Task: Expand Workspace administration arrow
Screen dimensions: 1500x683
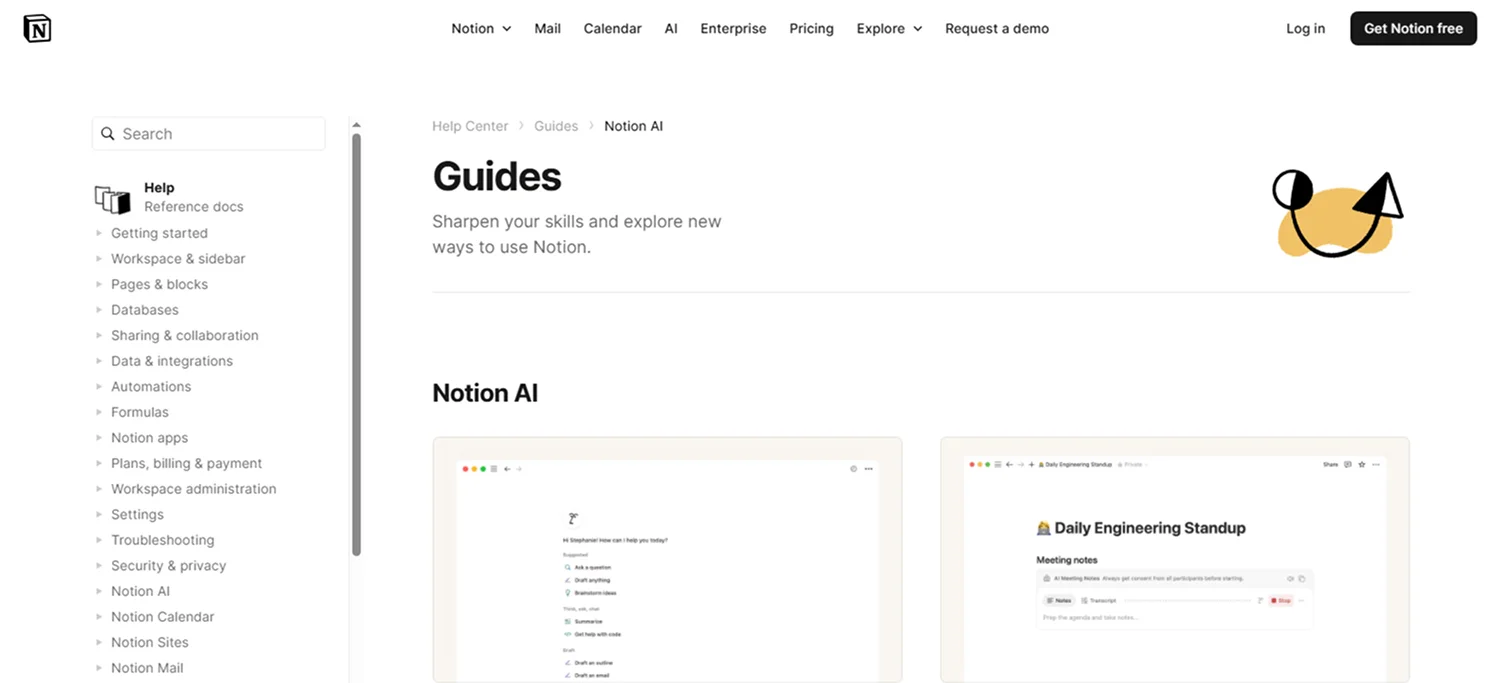Action: 99,489
